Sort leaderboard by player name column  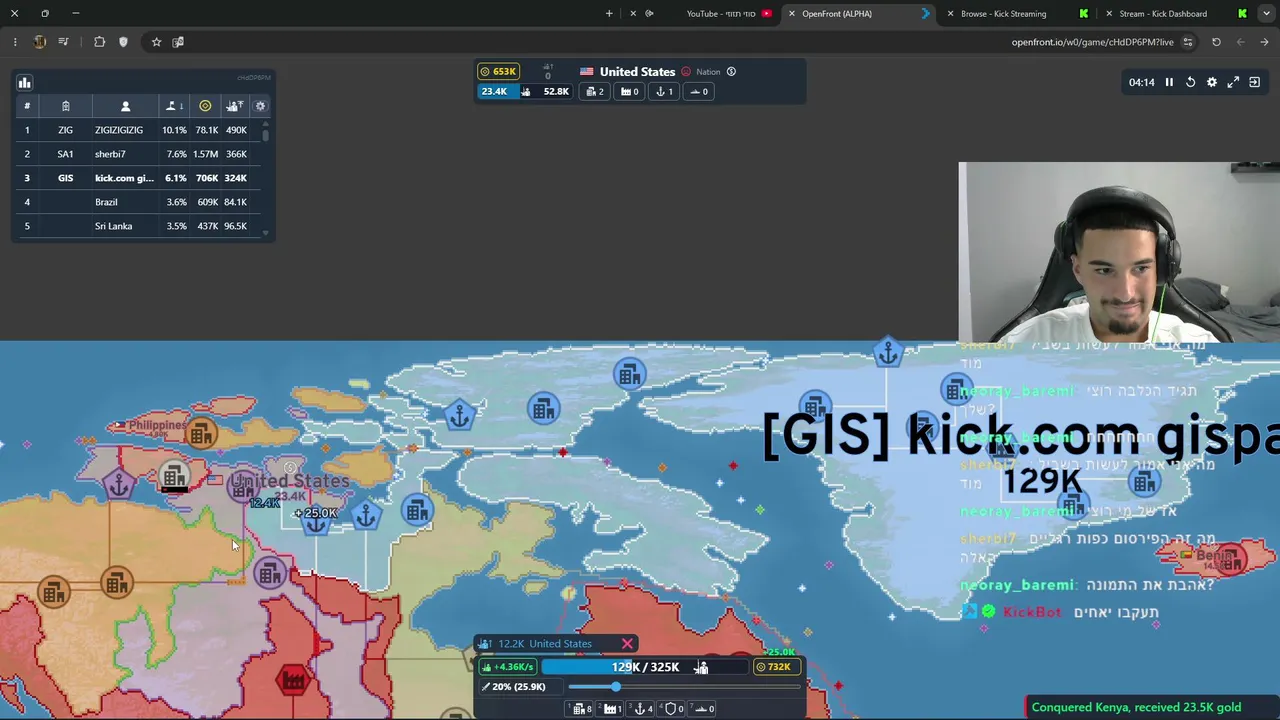[x=125, y=106]
